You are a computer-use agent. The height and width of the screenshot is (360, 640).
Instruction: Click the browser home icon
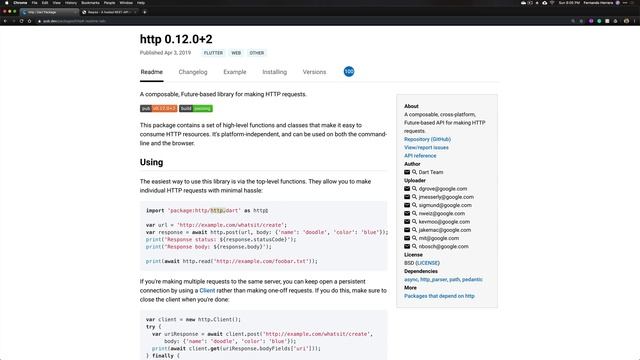[x=29, y=21]
